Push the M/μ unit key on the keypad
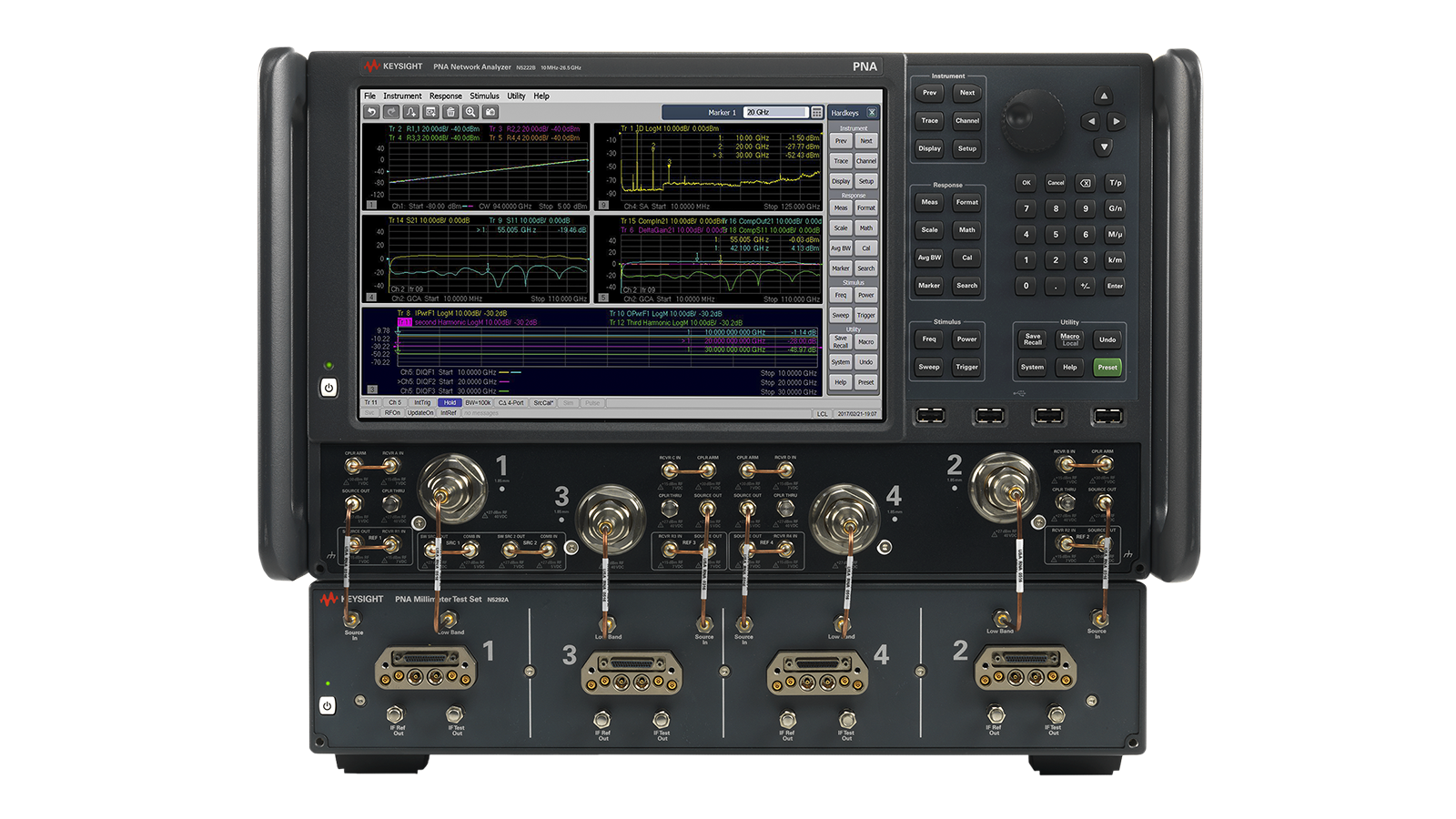Image resolution: width=1456 pixels, height=819 pixels. 1115,234
